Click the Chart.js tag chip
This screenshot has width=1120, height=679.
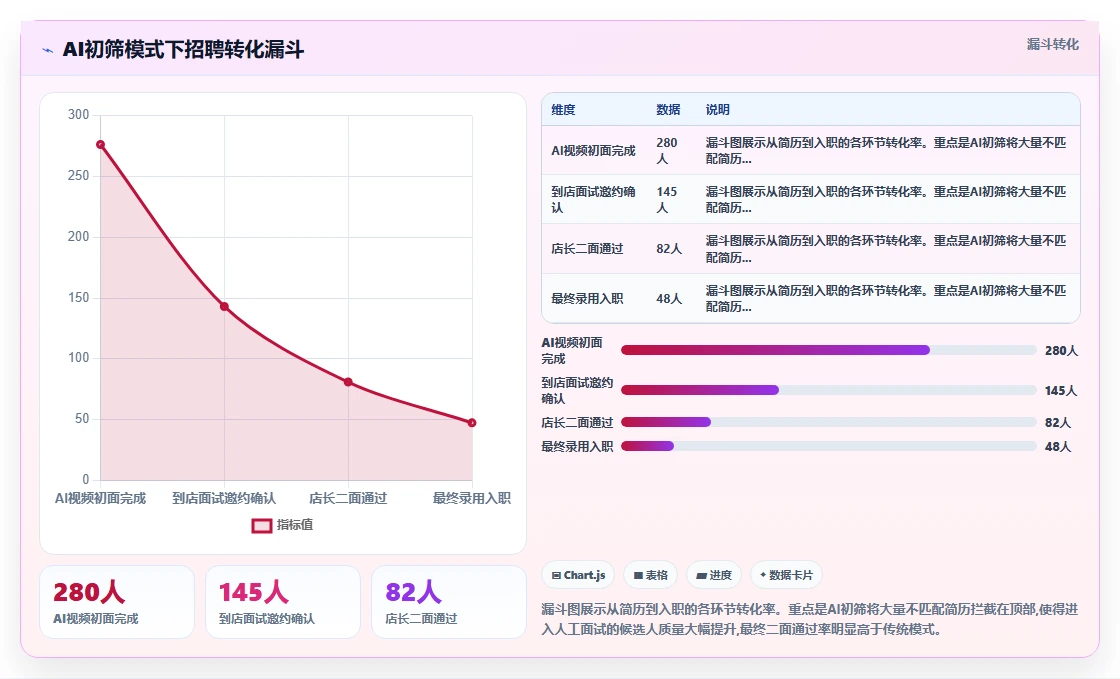pos(579,575)
